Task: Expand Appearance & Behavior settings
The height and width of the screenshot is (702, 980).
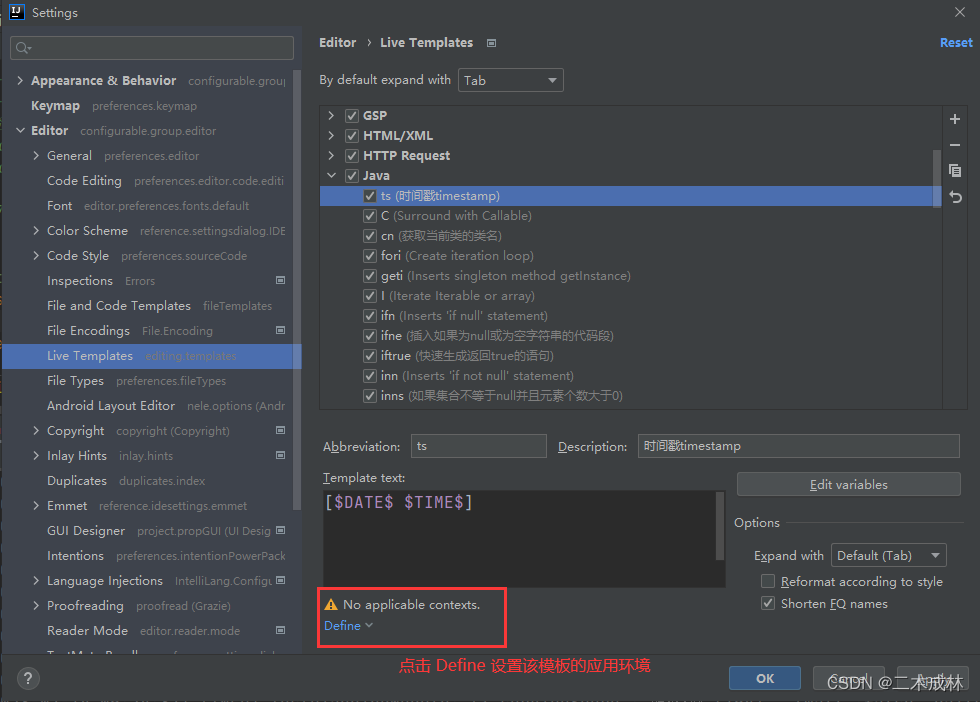Action: pyautogui.click(x=20, y=80)
